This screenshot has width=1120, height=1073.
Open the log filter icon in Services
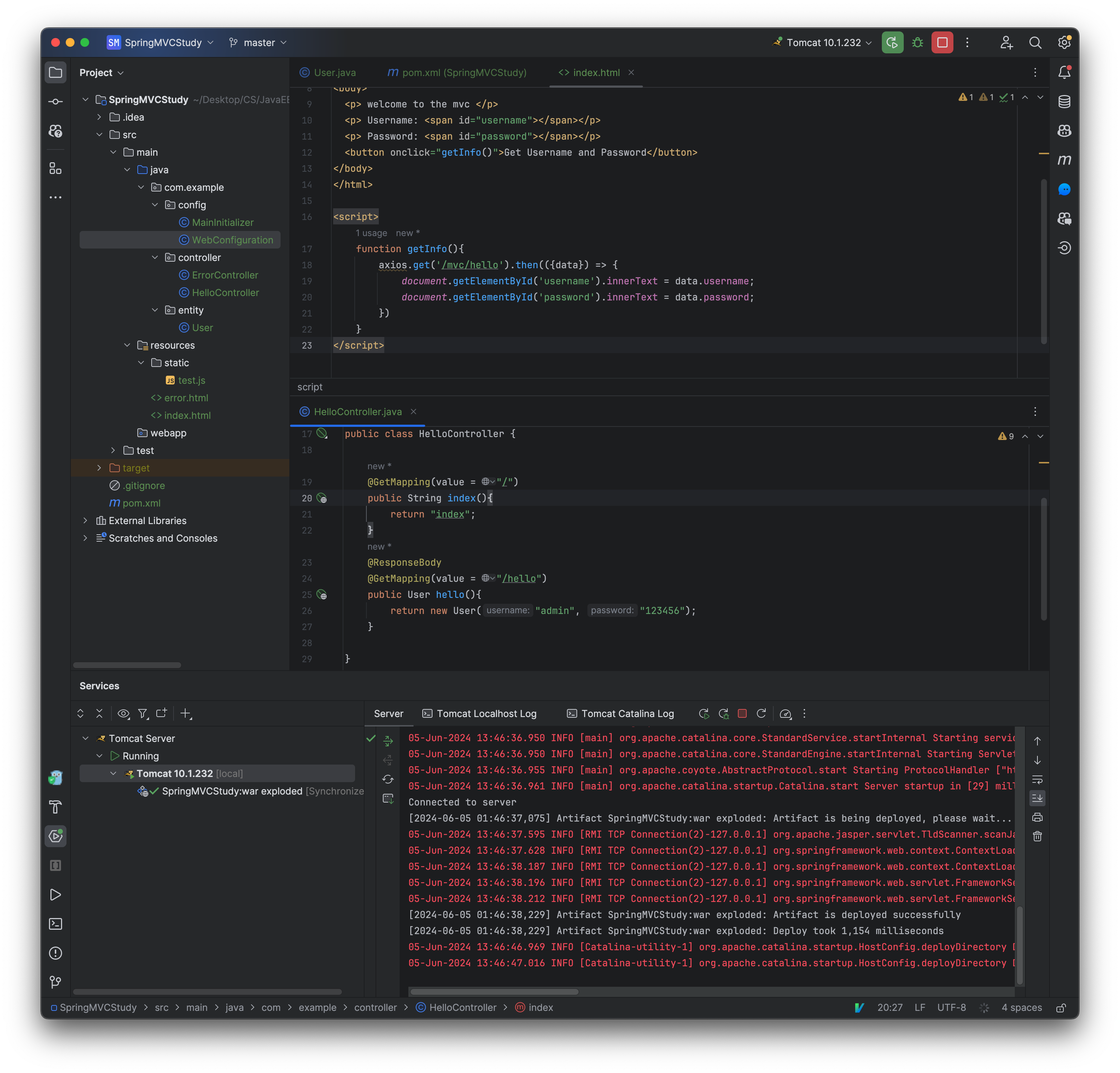[x=143, y=713]
